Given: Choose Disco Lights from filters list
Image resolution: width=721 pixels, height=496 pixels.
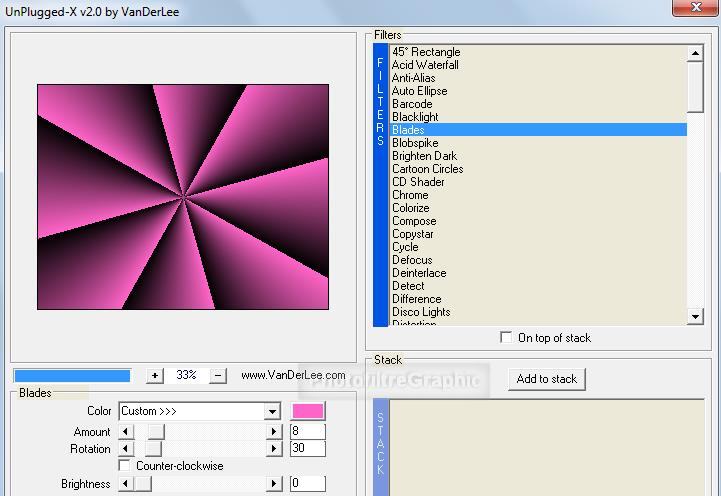Looking at the screenshot, I should [x=420, y=312].
